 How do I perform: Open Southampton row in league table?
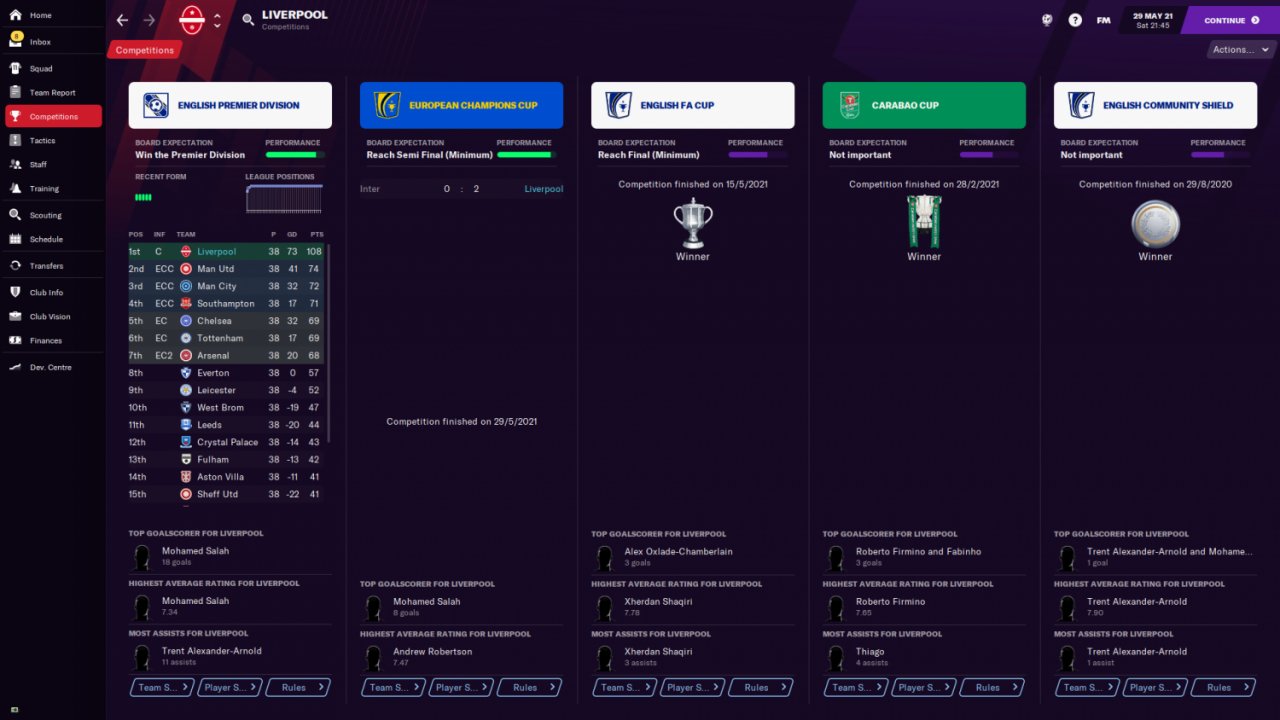point(226,304)
